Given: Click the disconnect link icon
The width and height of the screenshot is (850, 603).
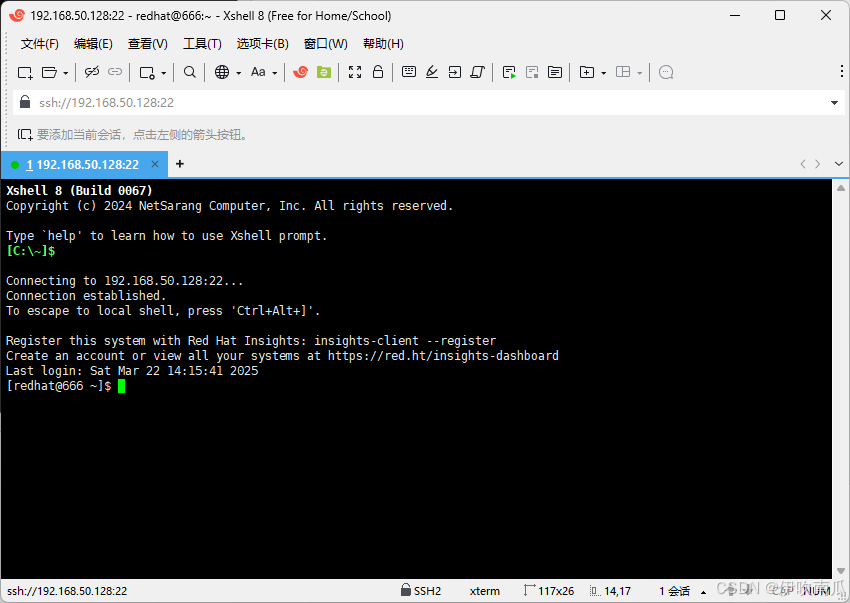Looking at the screenshot, I should (92, 72).
